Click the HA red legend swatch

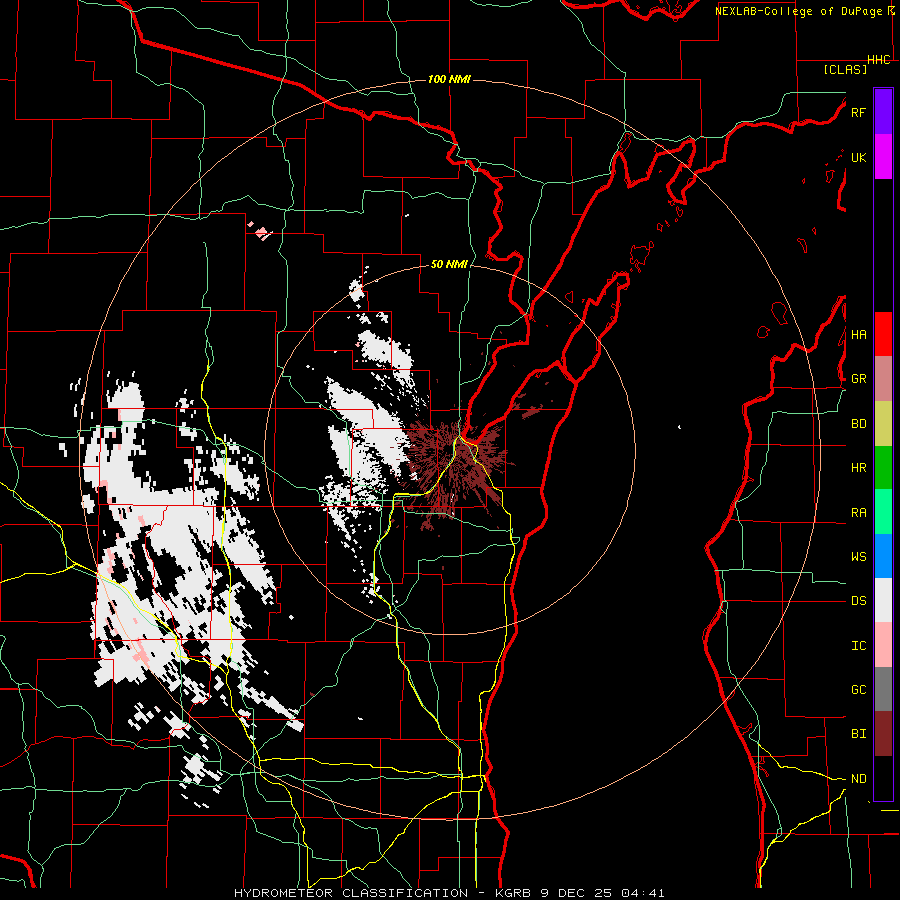pos(883,334)
